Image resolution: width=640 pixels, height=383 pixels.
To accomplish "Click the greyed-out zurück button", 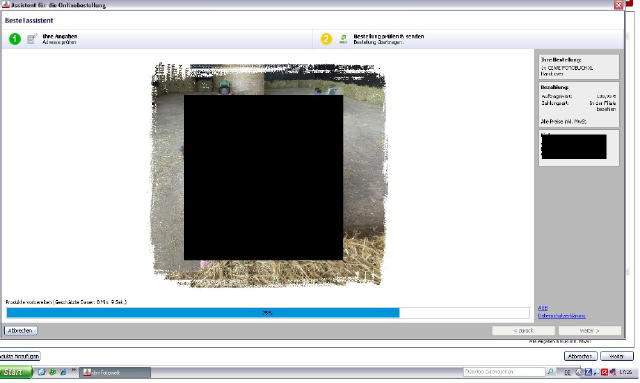I will 523,330.
